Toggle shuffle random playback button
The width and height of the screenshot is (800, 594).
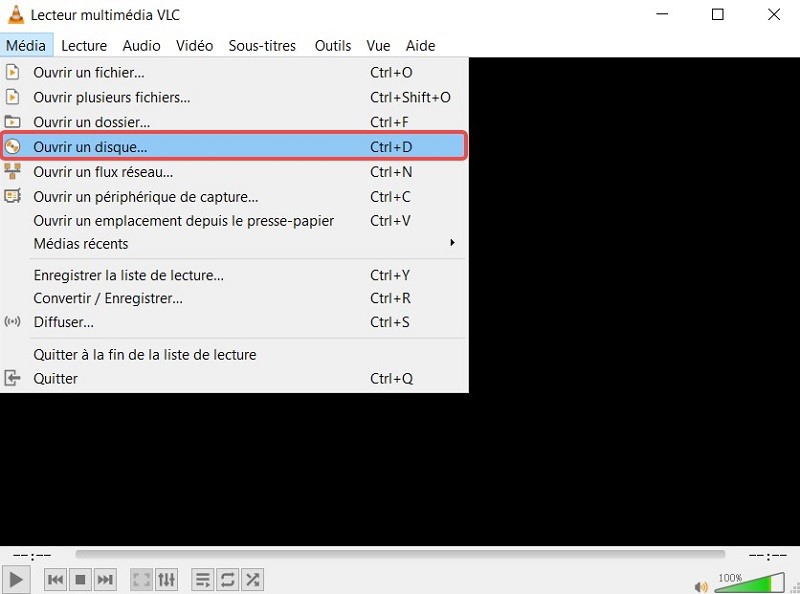click(x=253, y=580)
